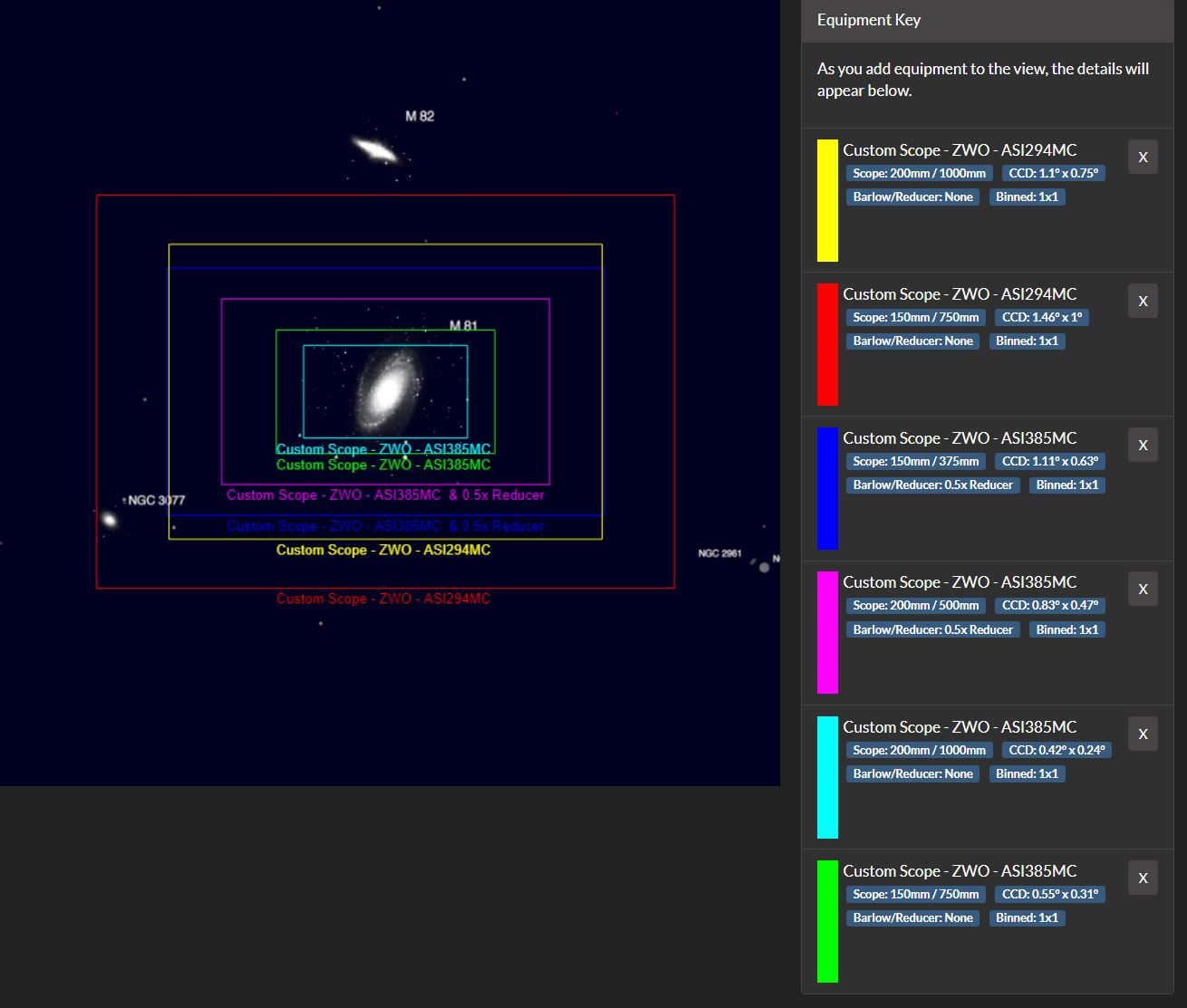Click the green color swatch in Equipment Key
This screenshot has width=1187, height=1008.
pyautogui.click(x=827, y=921)
